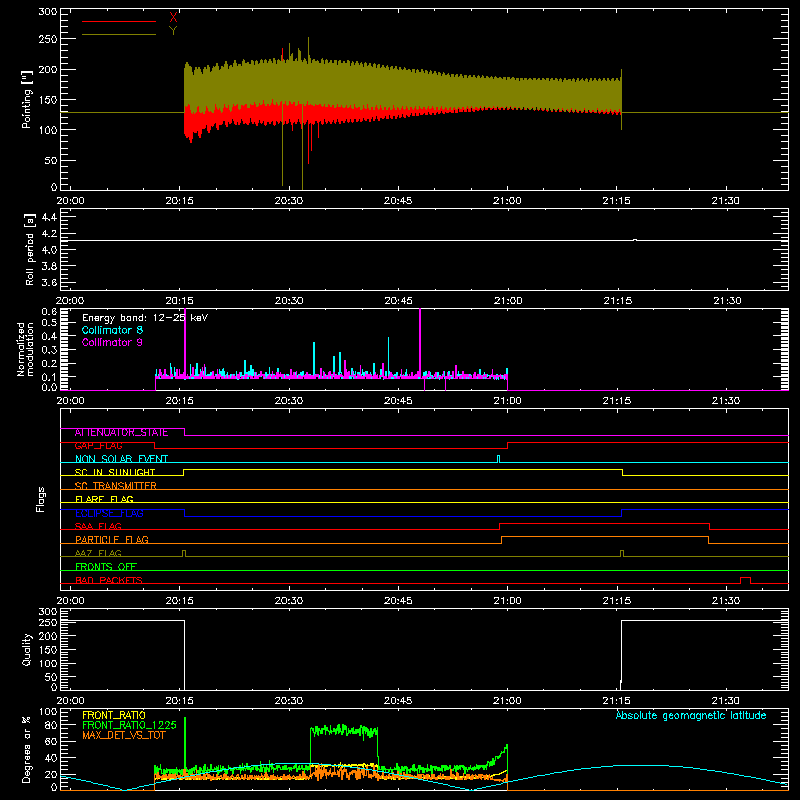Click the GAP_FLAG label
This screenshot has width=800, height=800.
pyautogui.click(x=98, y=446)
